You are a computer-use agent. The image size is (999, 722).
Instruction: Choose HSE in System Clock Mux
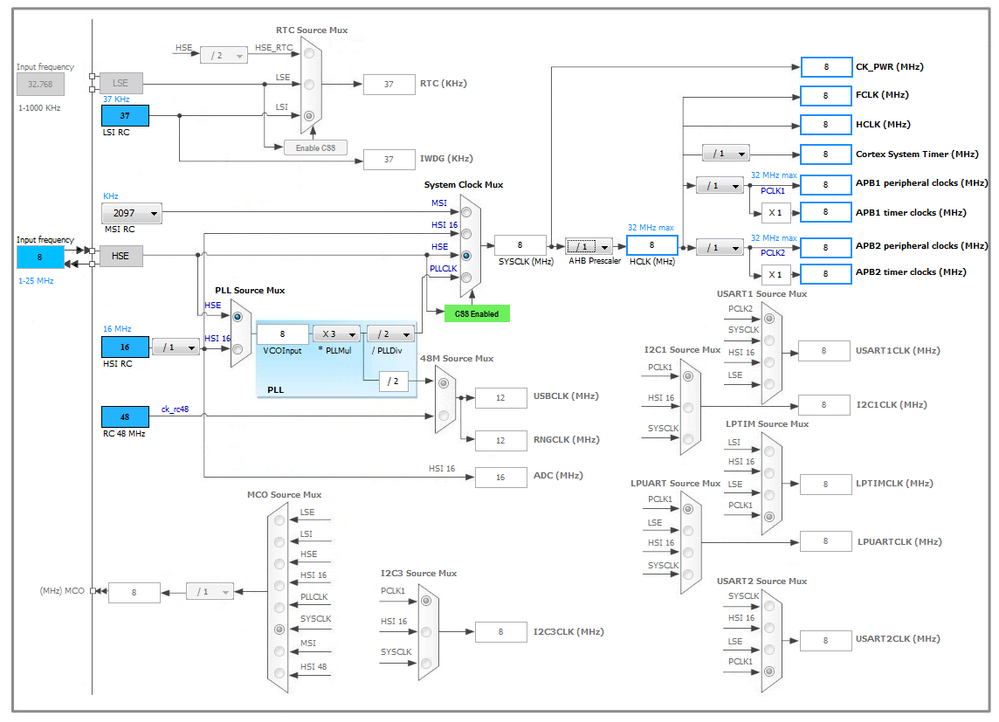pos(466,256)
